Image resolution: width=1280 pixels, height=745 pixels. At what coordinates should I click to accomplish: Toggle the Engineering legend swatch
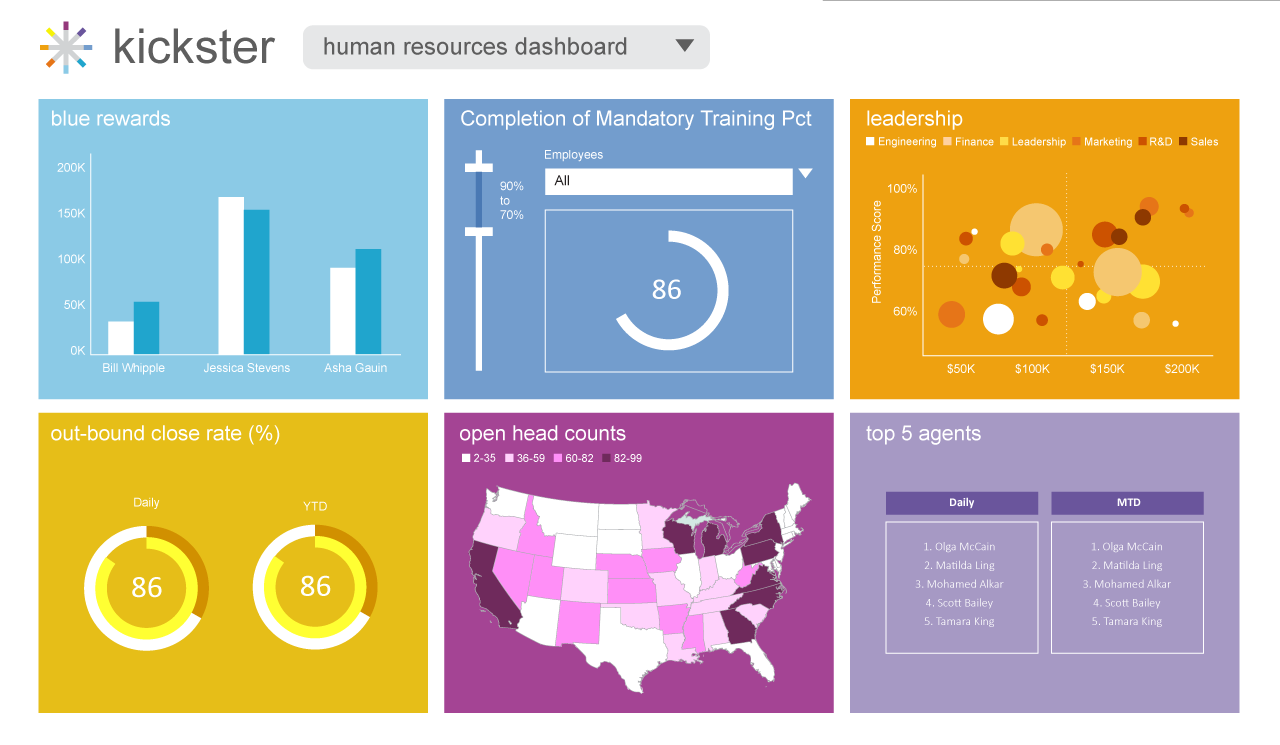click(871, 142)
